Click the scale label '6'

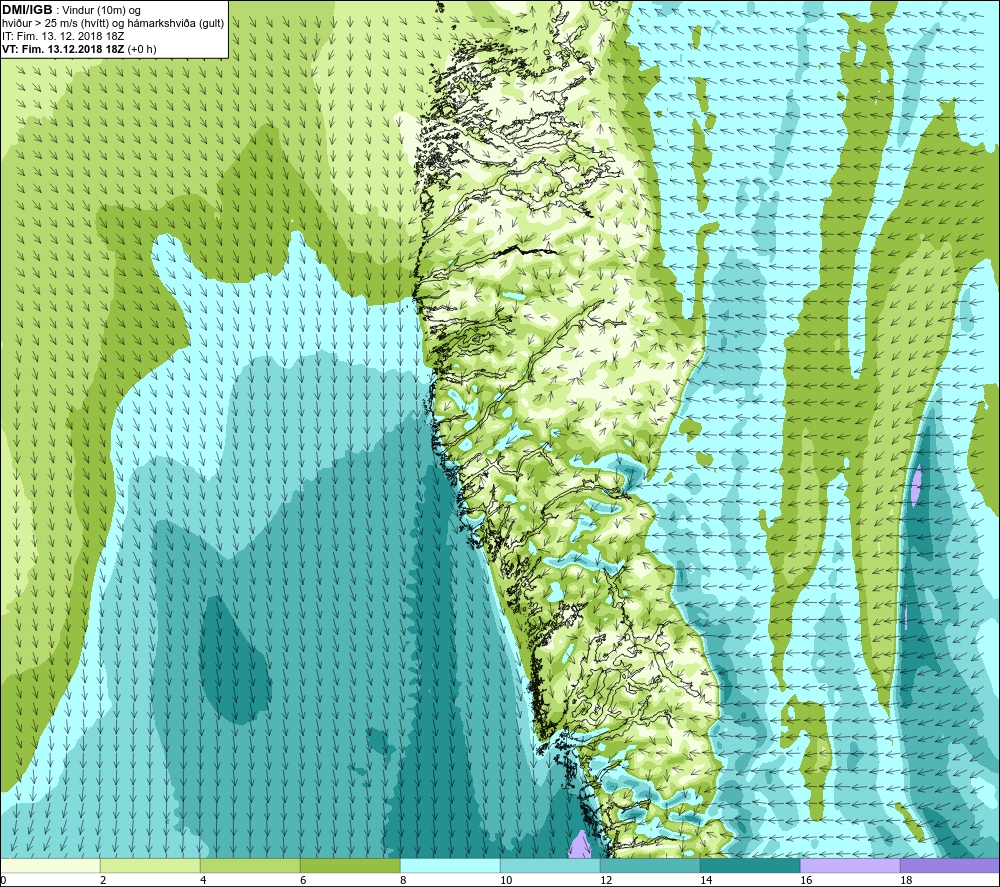[x=303, y=881]
